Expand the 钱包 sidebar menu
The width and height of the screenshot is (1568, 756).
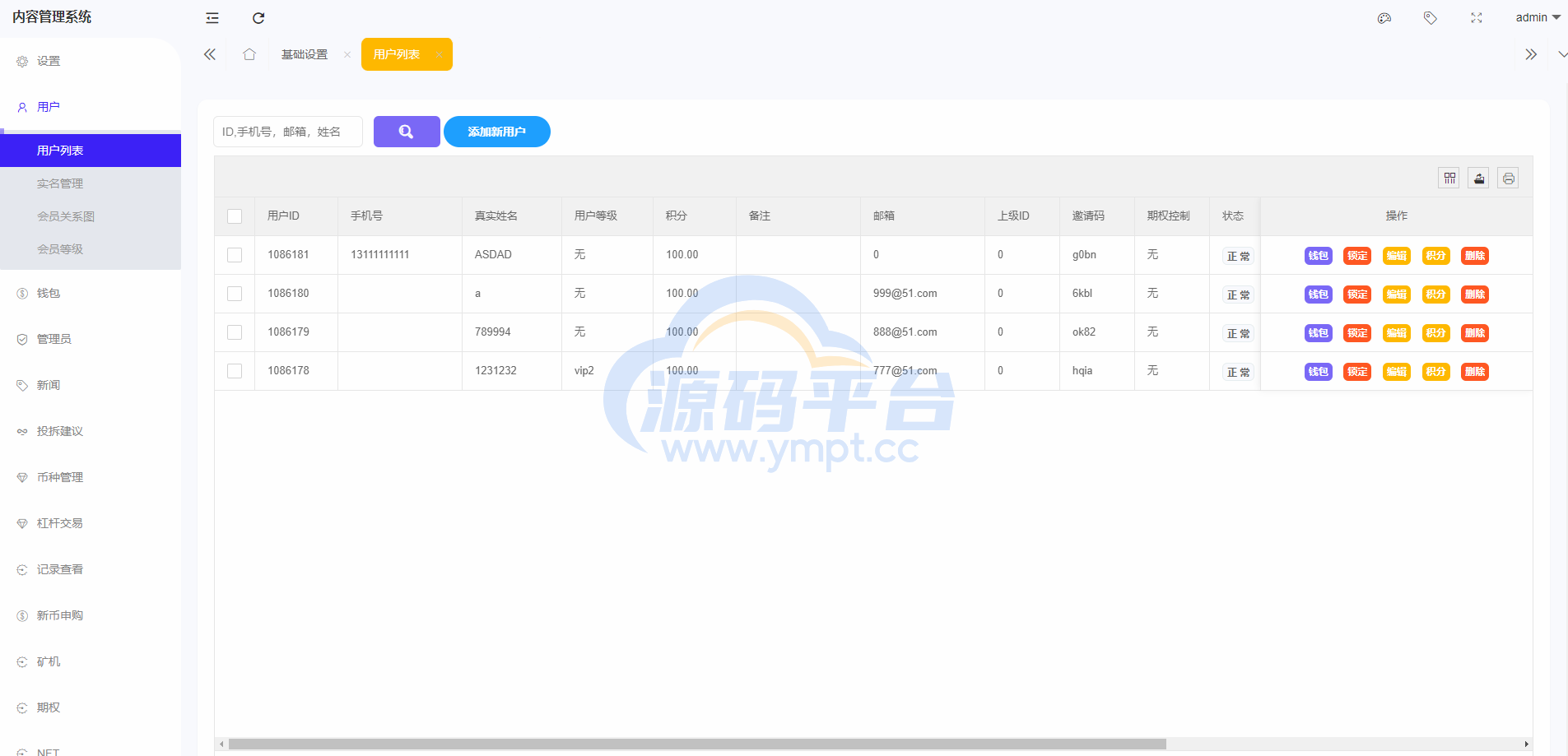91,293
